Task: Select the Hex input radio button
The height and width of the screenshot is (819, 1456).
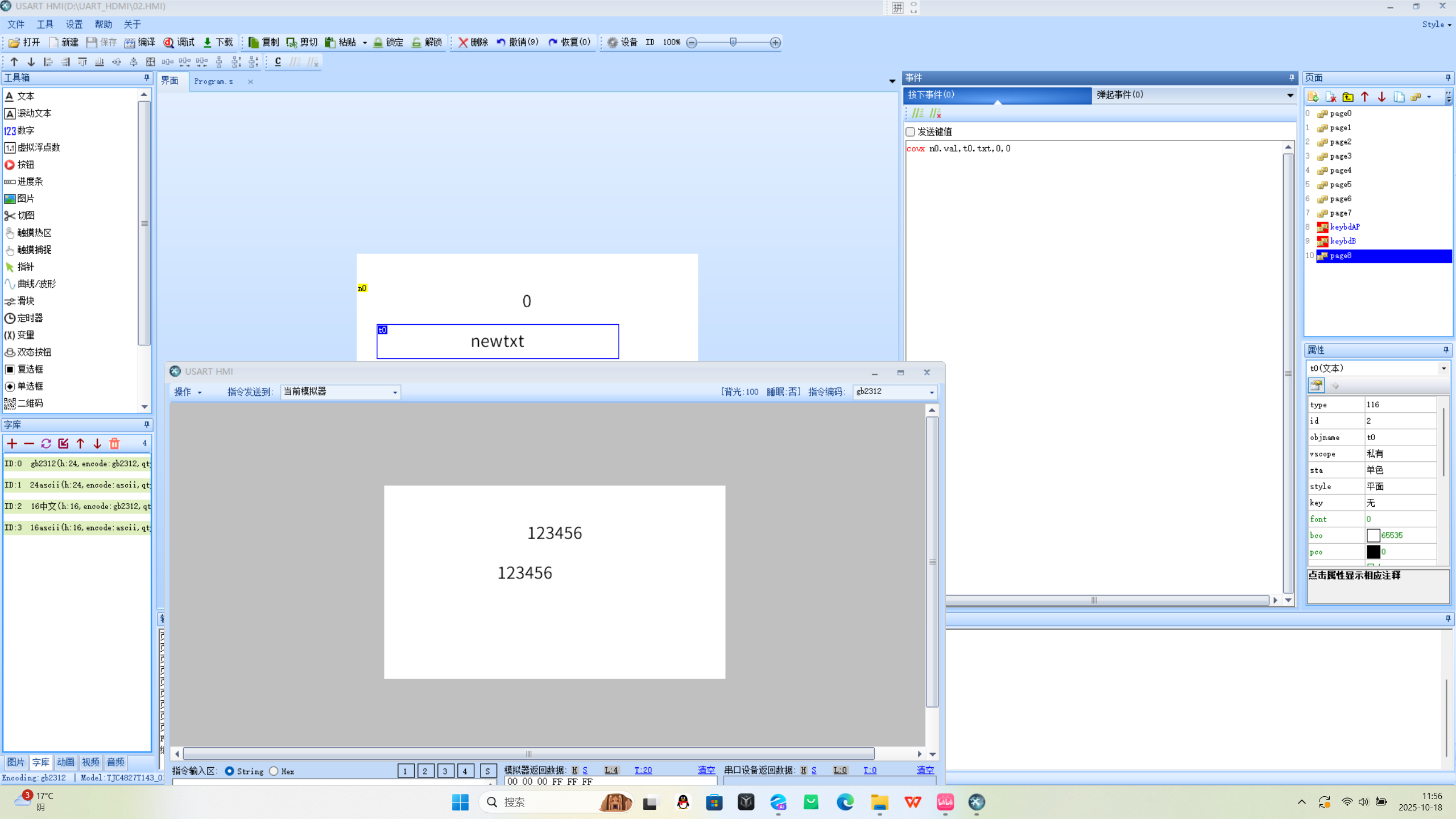Action: 274,771
